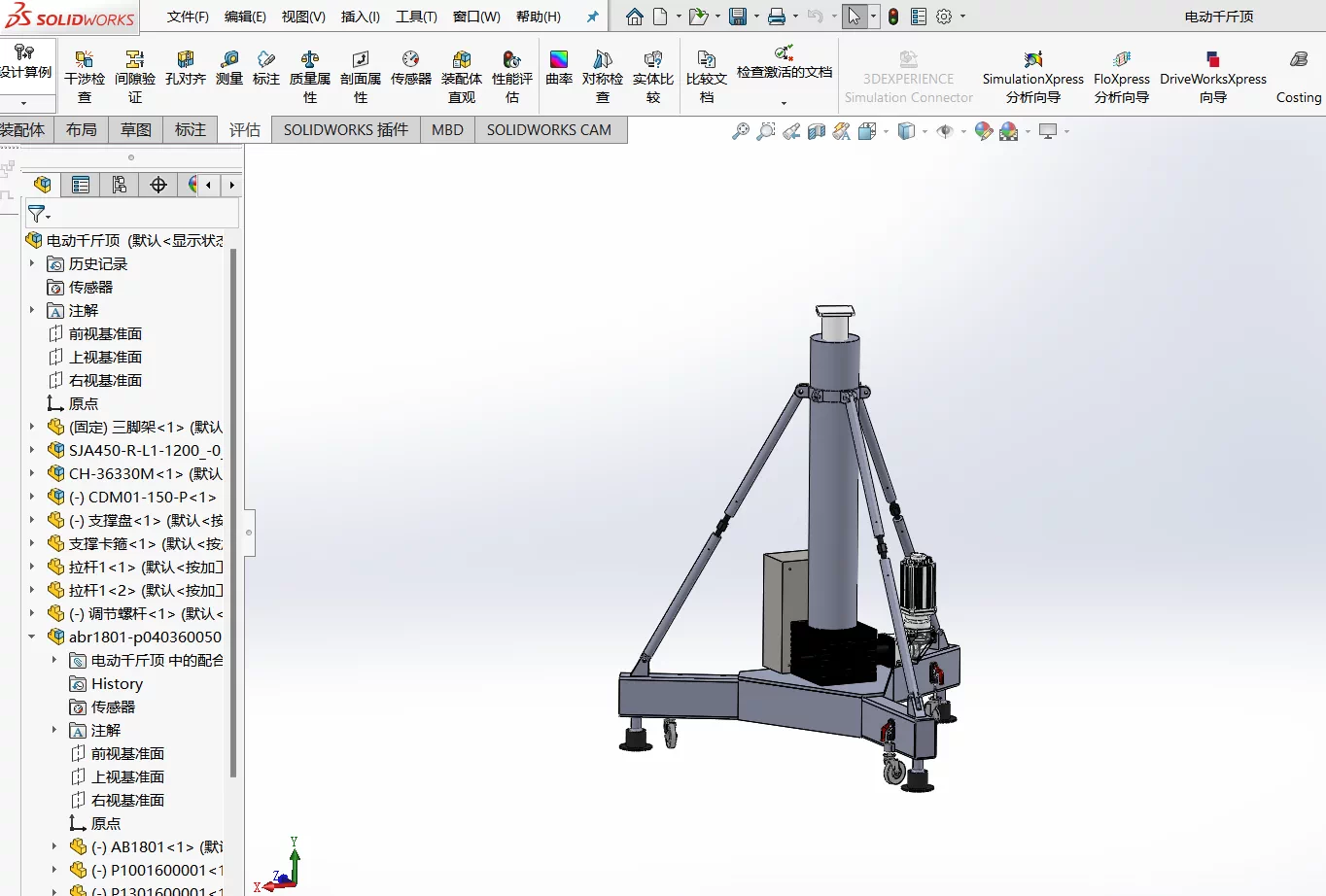Open the Options gear dropdown arrow
Screen dimensions: 1326x896
(963, 17)
